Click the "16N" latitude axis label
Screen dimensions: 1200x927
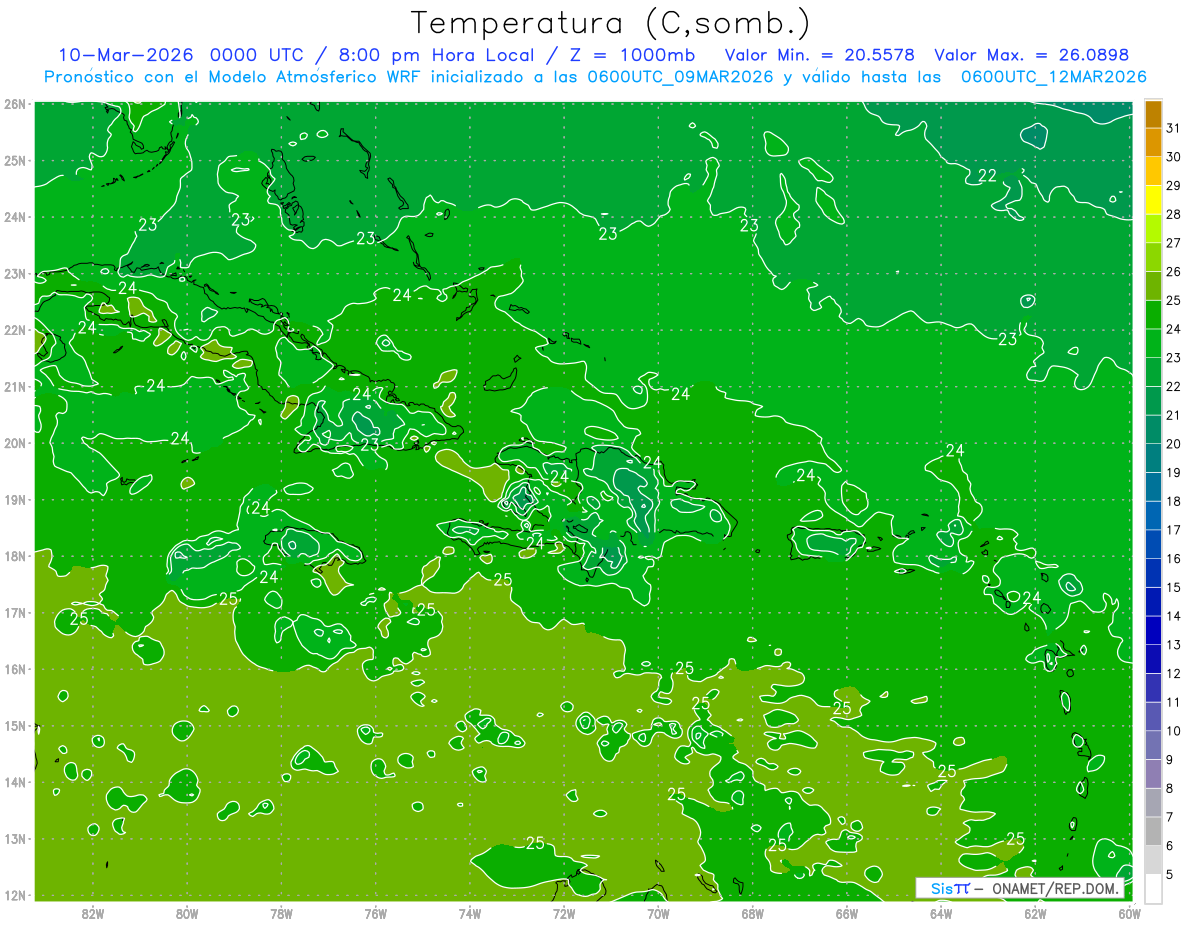[x=15, y=669]
